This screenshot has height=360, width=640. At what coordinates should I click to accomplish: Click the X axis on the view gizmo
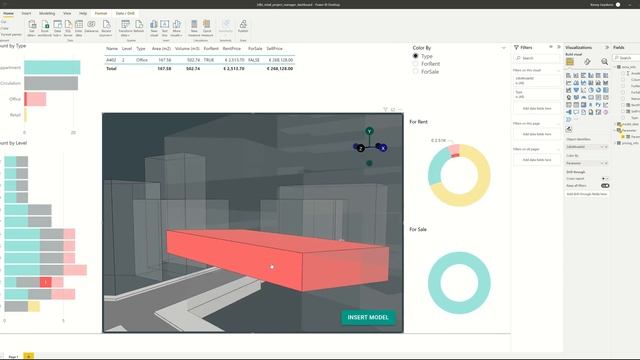(x=383, y=148)
